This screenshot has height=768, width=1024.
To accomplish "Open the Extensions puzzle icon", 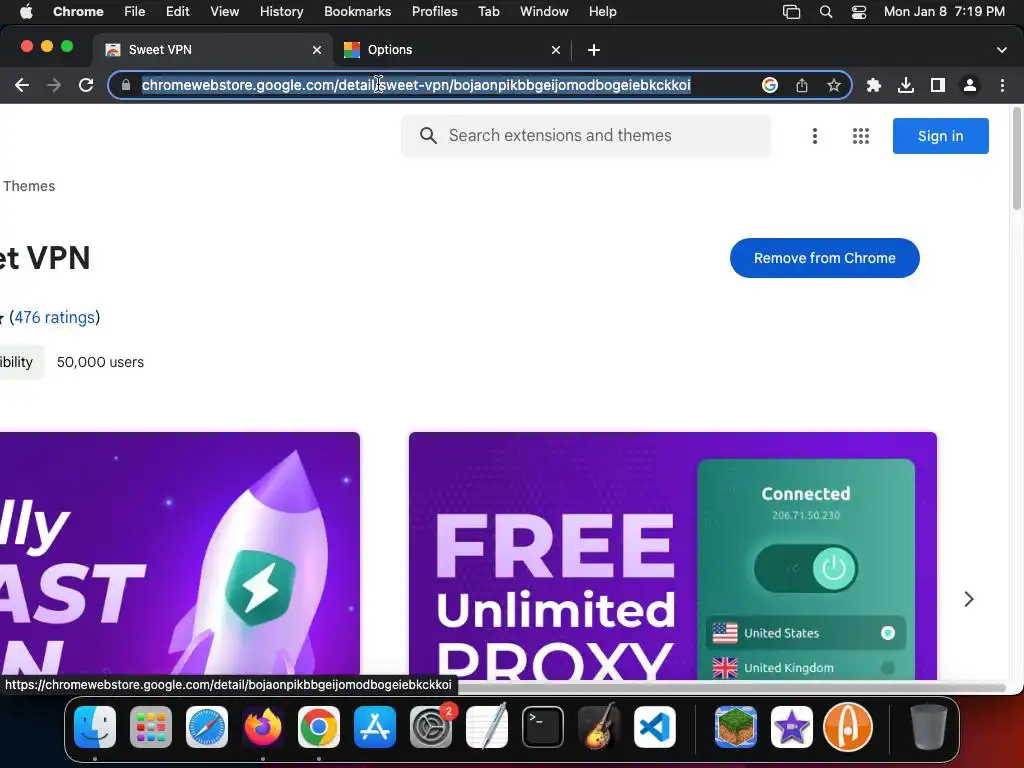I will 874,85.
